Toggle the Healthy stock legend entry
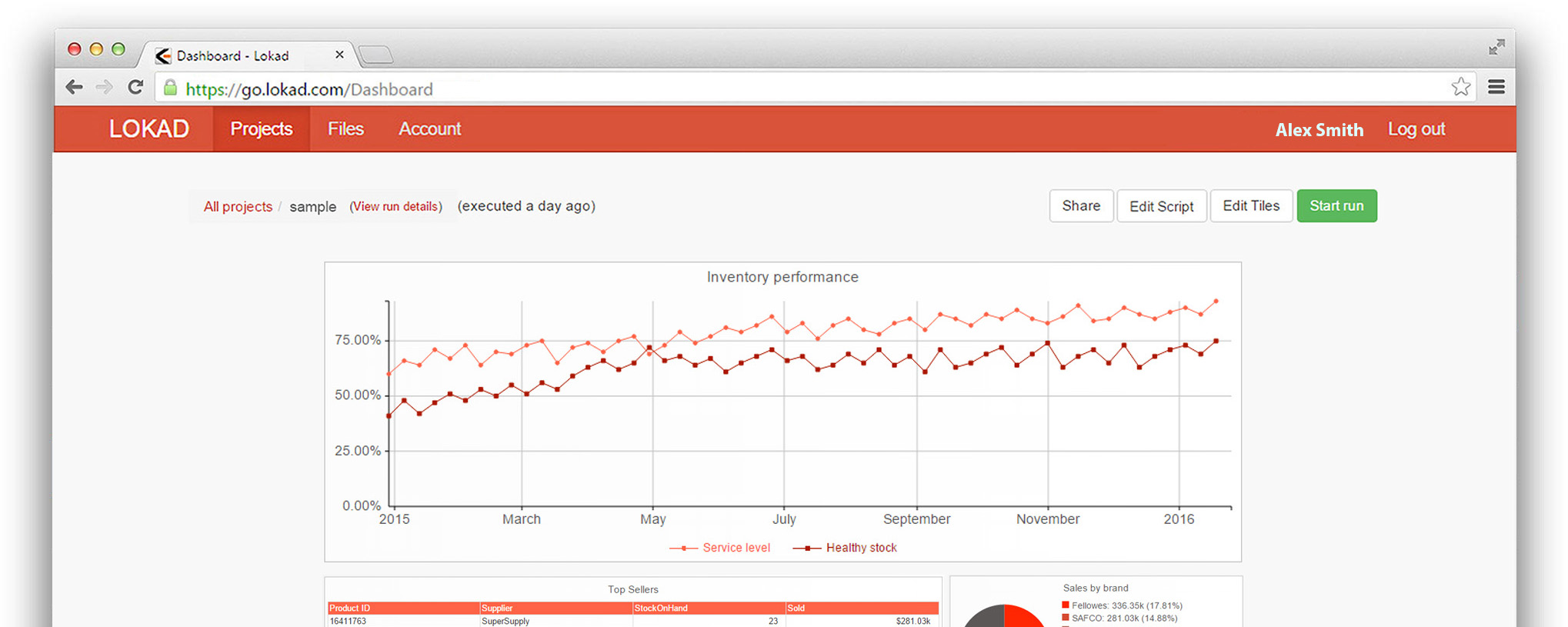This screenshot has width=1568, height=627. point(845,548)
